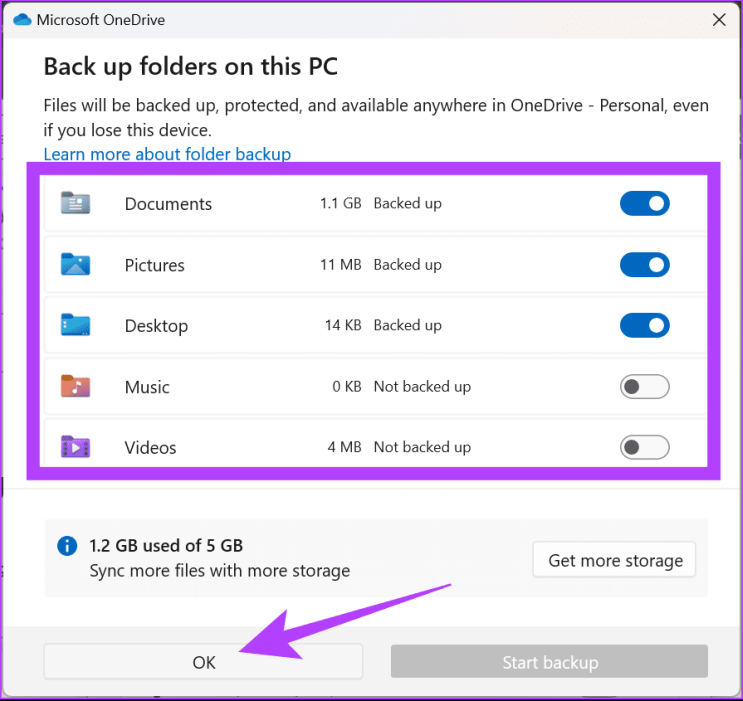Click the blue storage info icon
This screenshot has width=743, height=701.
tap(67, 546)
